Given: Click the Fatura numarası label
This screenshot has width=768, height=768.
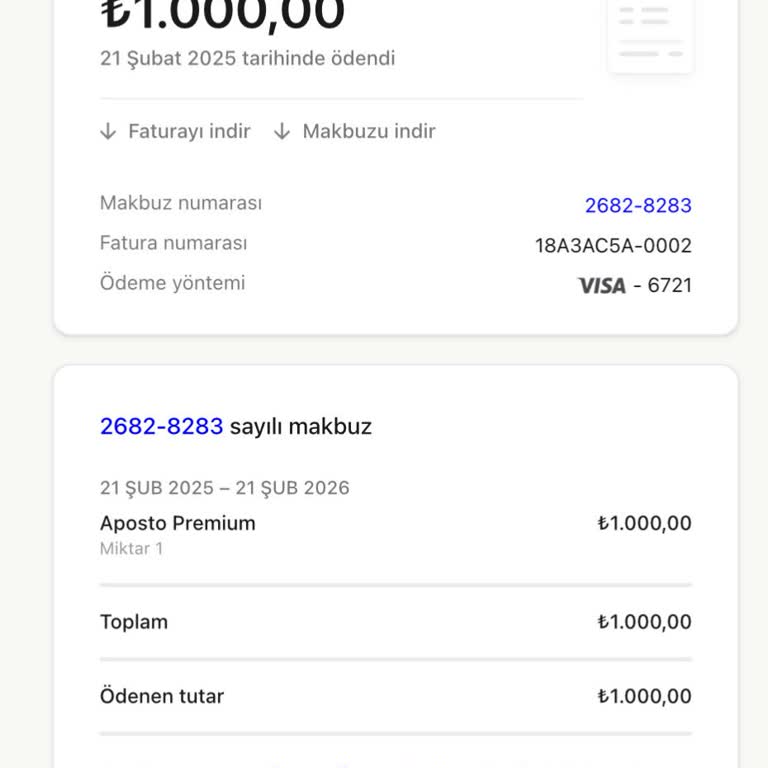Looking at the screenshot, I should point(173,243).
